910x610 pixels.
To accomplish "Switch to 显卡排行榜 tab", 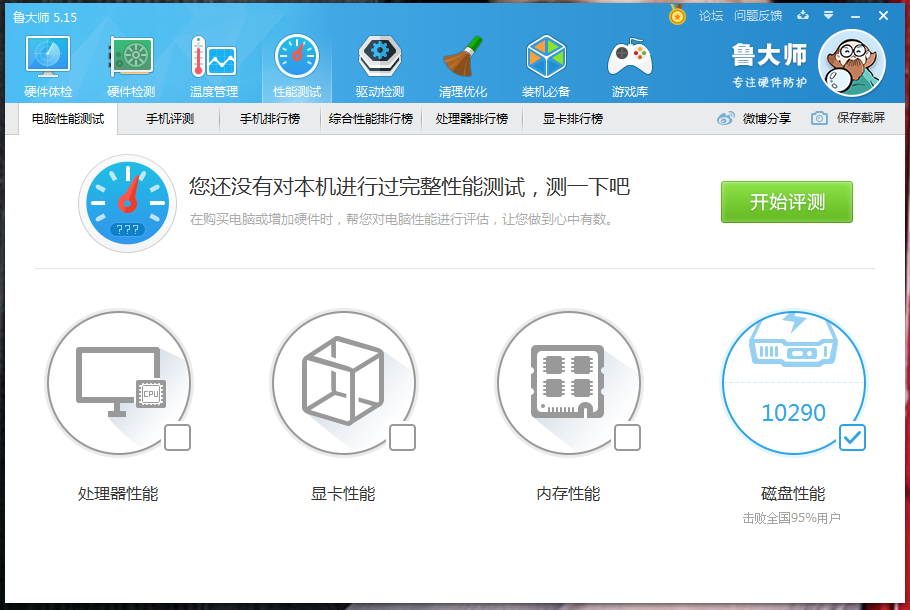I will tap(573, 119).
